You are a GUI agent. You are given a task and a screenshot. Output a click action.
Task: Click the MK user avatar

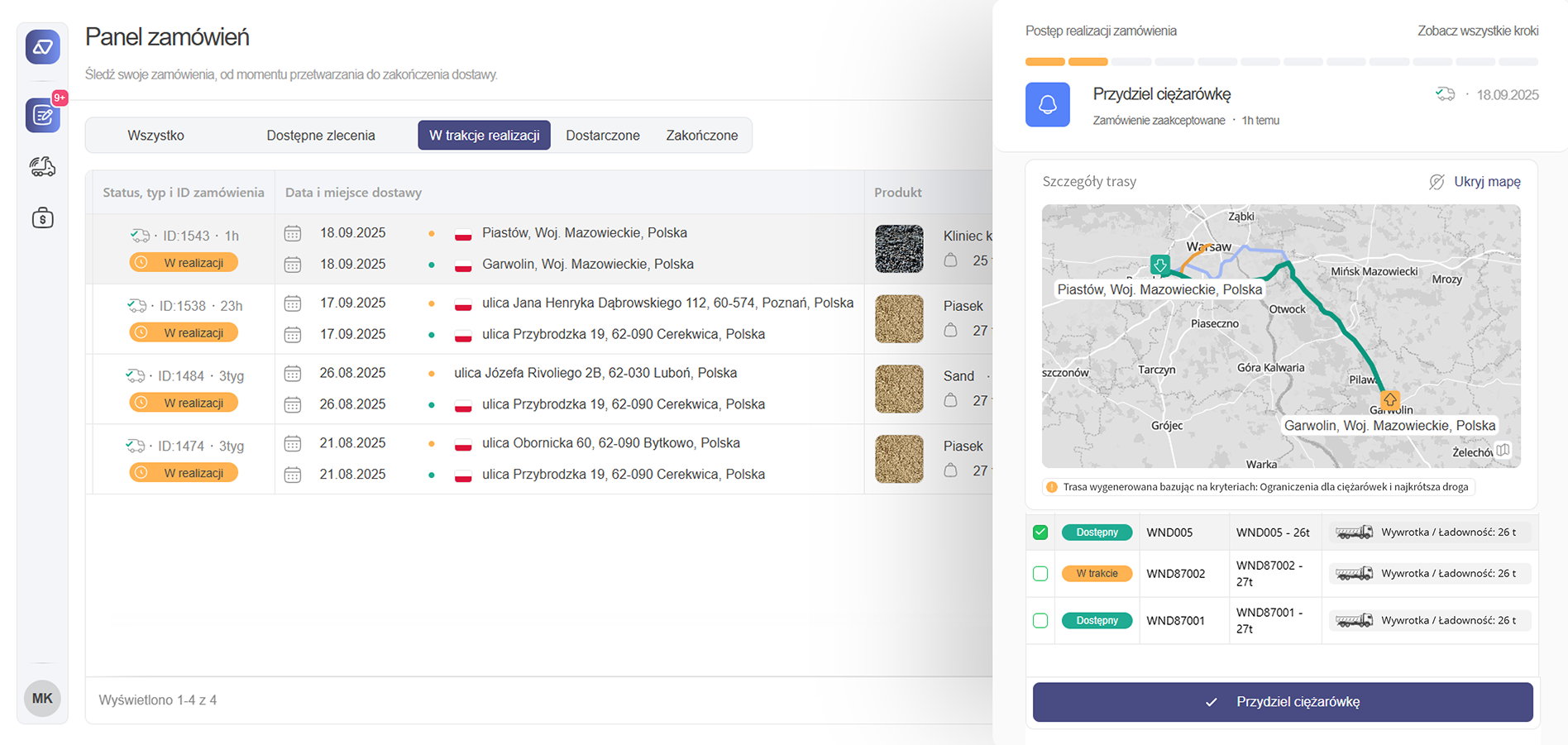42,699
